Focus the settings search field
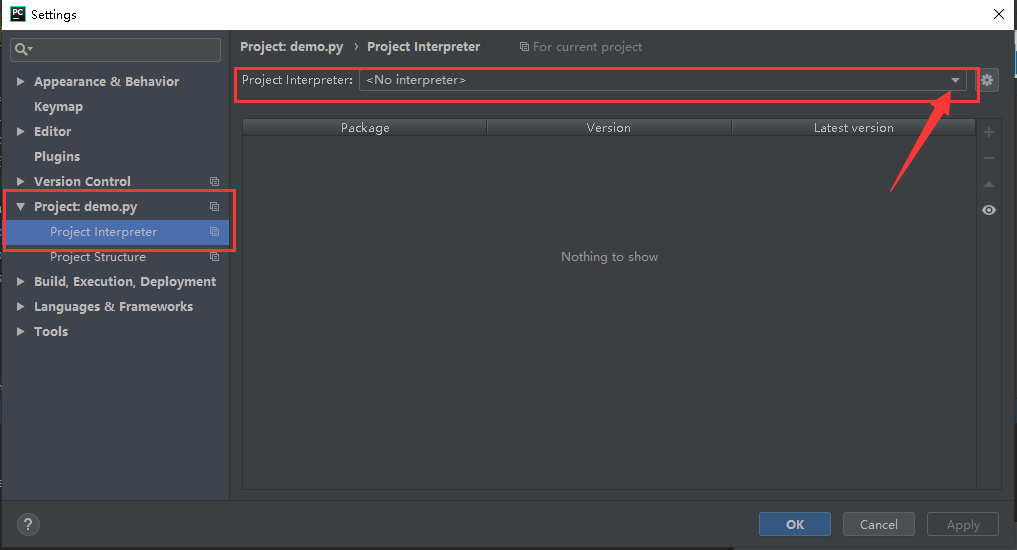Screen dimensions: 1017x550 115,49
